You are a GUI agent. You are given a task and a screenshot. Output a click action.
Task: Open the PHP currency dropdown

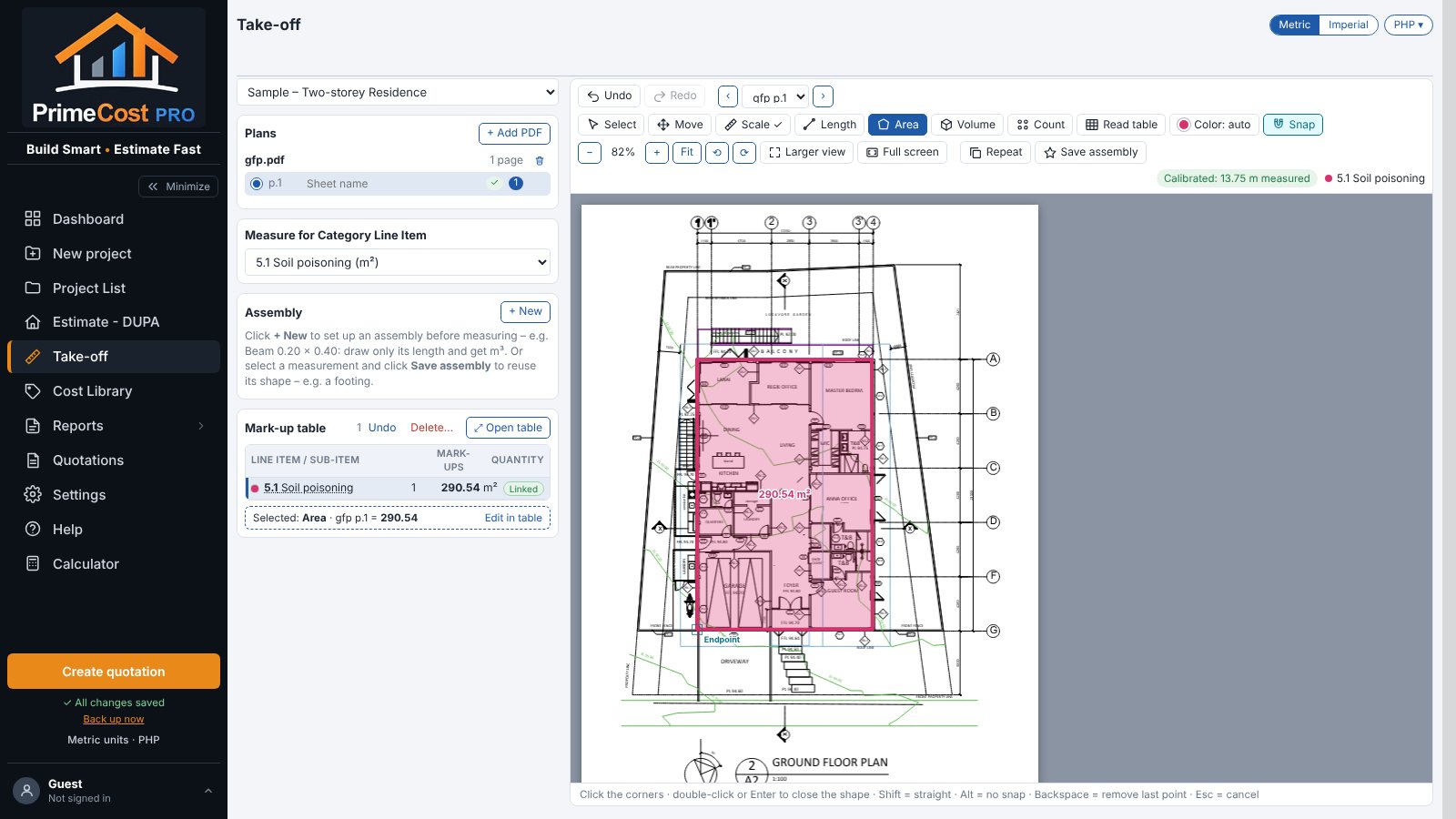(x=1408, y=25)
